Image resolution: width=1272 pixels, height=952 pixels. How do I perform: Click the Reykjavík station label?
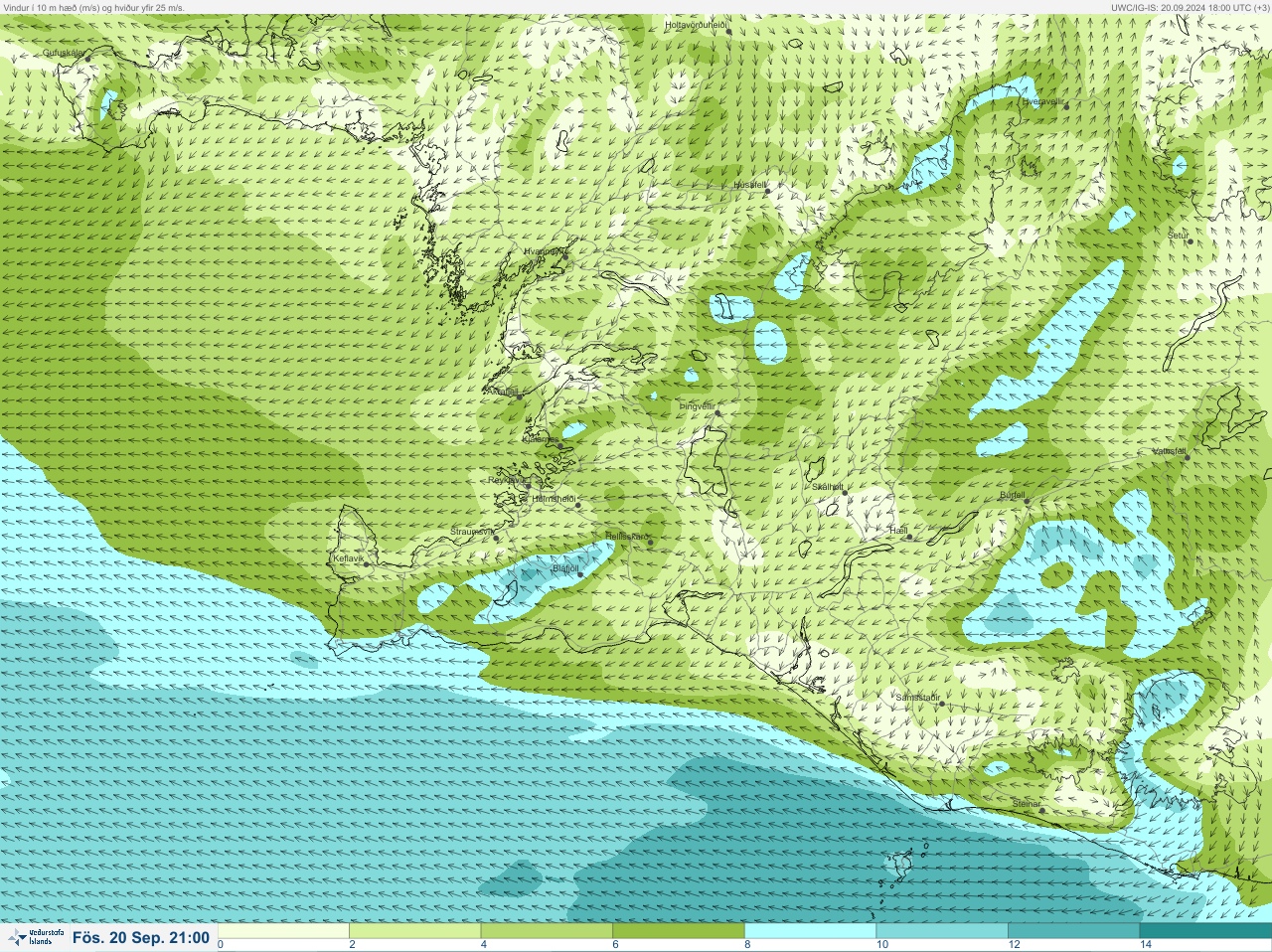point(507,480)
